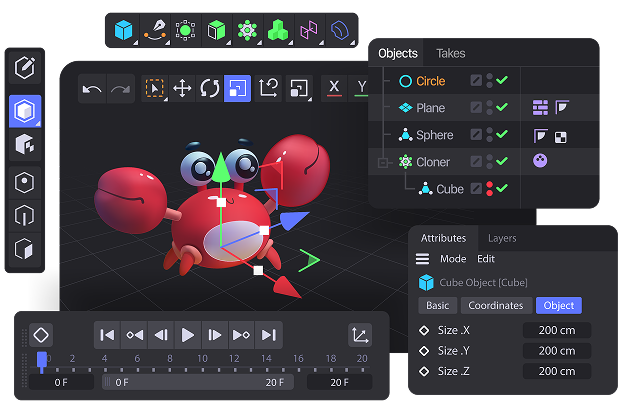625x412 pixels.
Task: Open the Attributes panel hamburger menu
Action: click(x=423, y=259)
